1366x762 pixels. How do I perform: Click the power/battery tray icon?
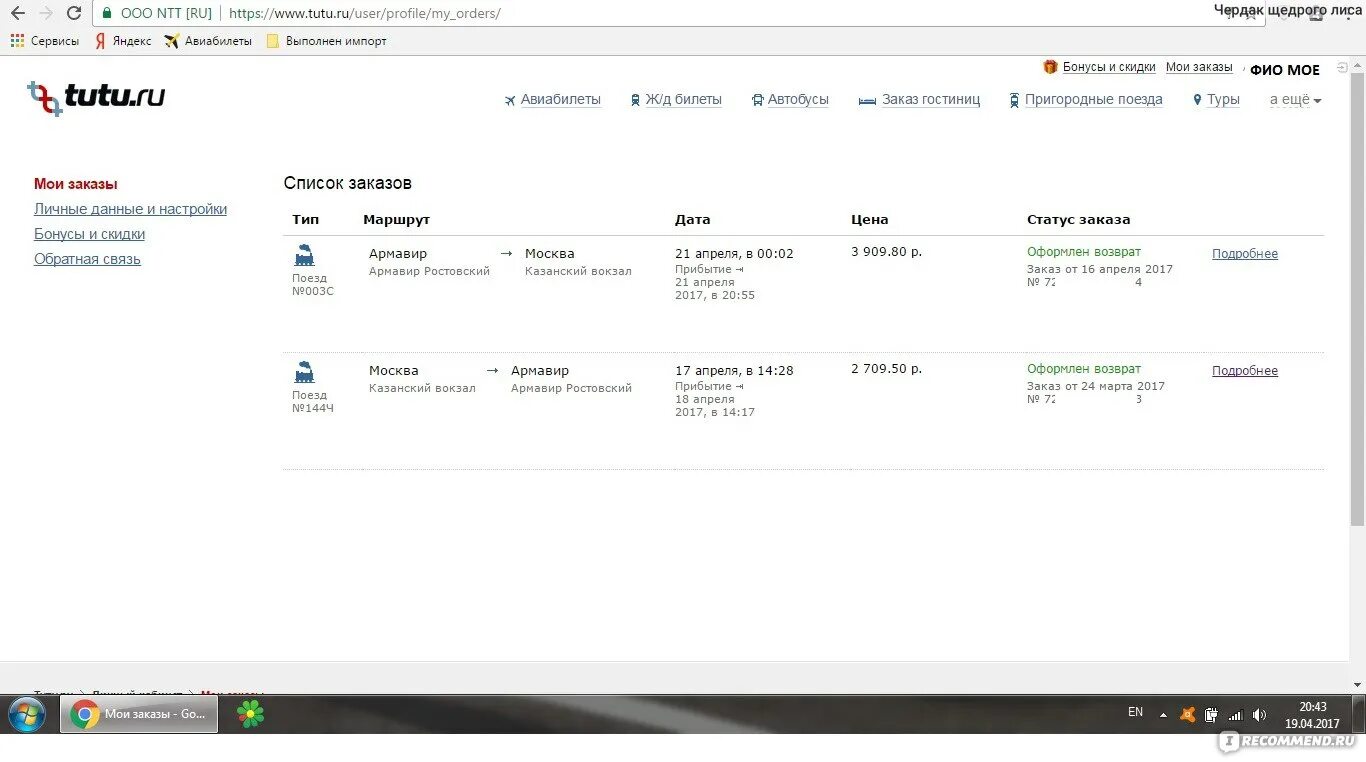point(1211,714)
